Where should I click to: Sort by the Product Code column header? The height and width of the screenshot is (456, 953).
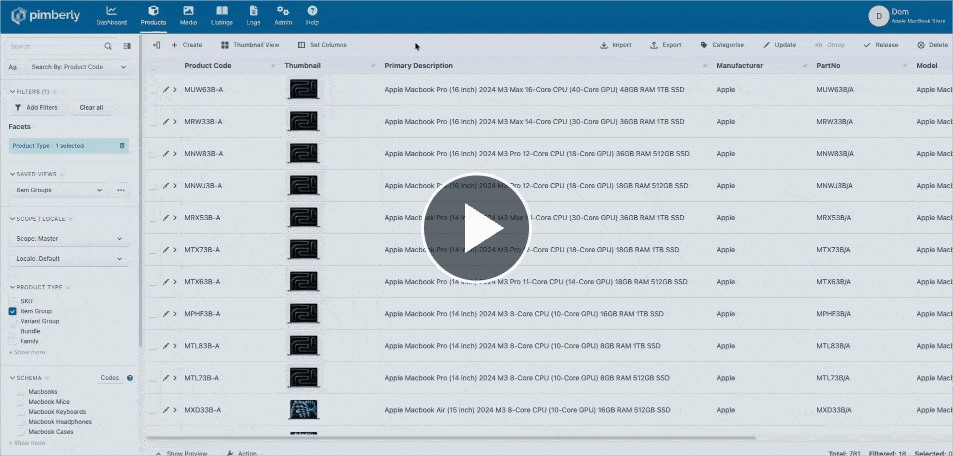click(208, 66)
